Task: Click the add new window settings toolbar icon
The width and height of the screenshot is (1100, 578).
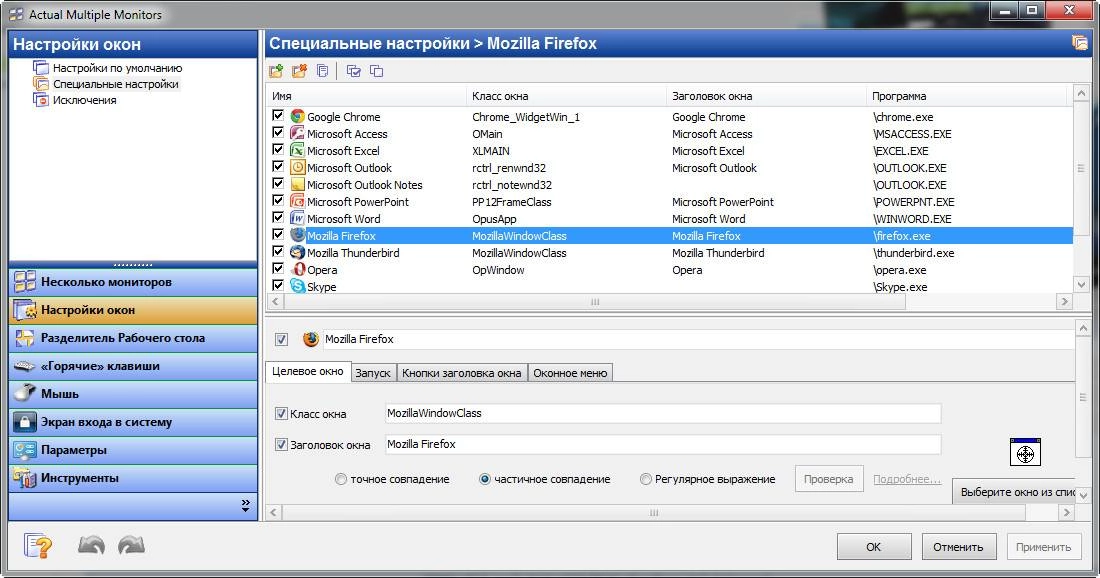Action: (276, 71)
